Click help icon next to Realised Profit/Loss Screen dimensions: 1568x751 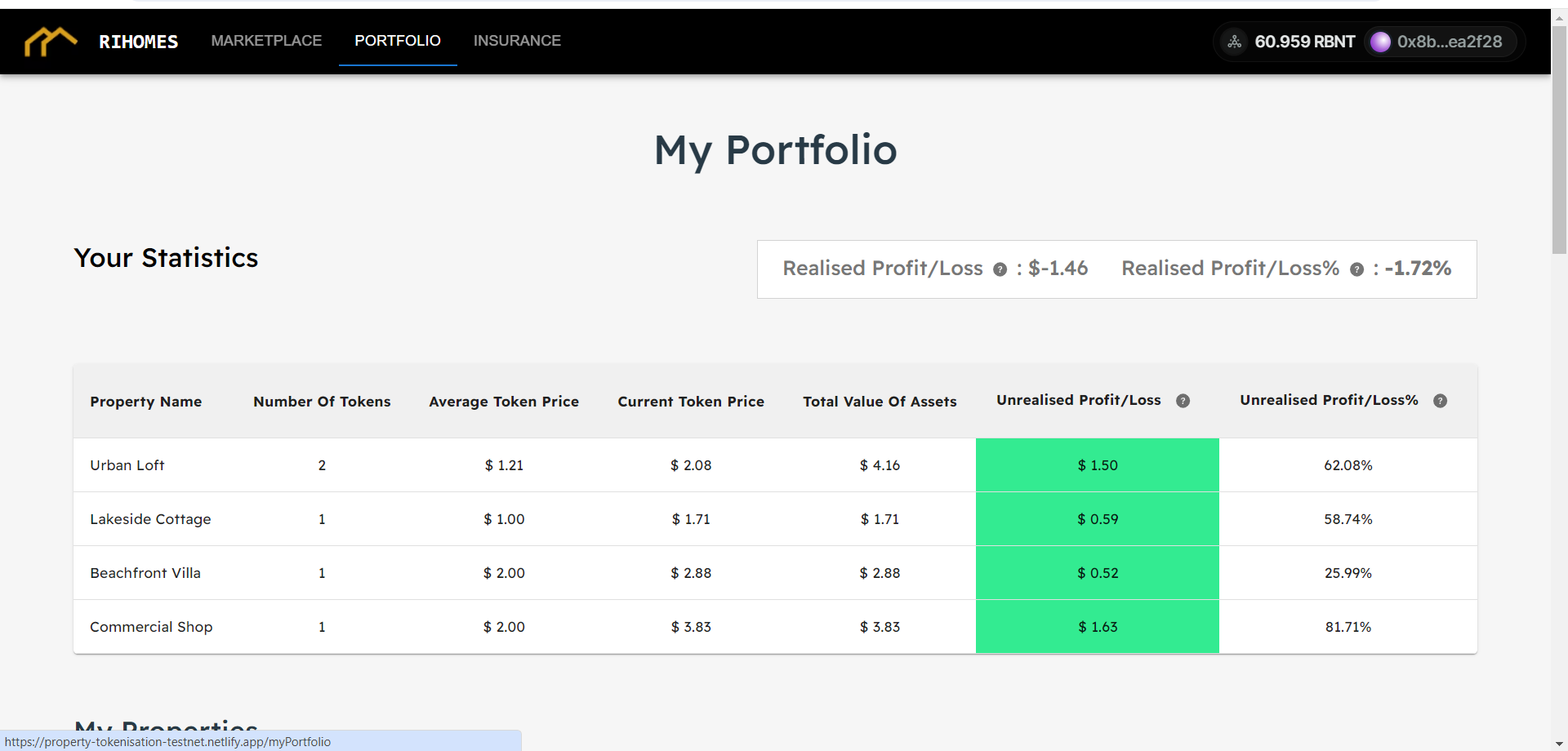tap(1000, 269)
